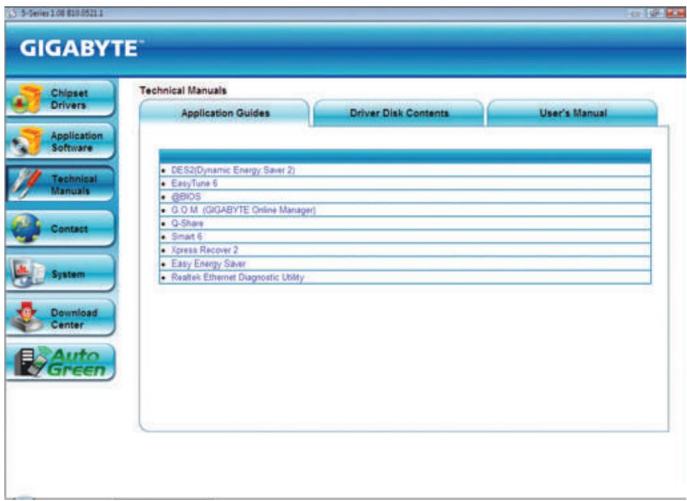
Task: Switch to the User's Manual tab
Action: [x=573, y=113]
